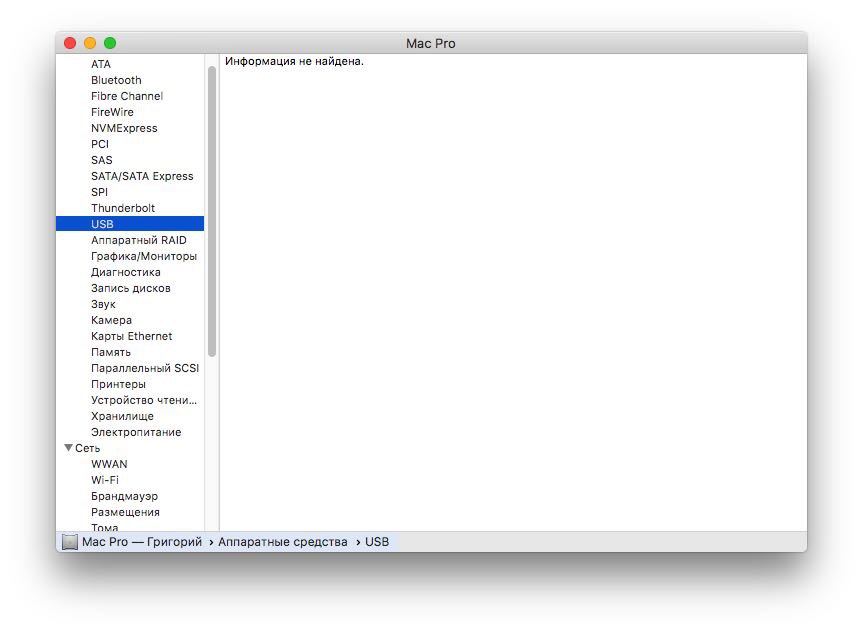Open Графика/Мониторы section
Image resolution: width=863 pixels, height=632 pixels.
pos(144,256)
